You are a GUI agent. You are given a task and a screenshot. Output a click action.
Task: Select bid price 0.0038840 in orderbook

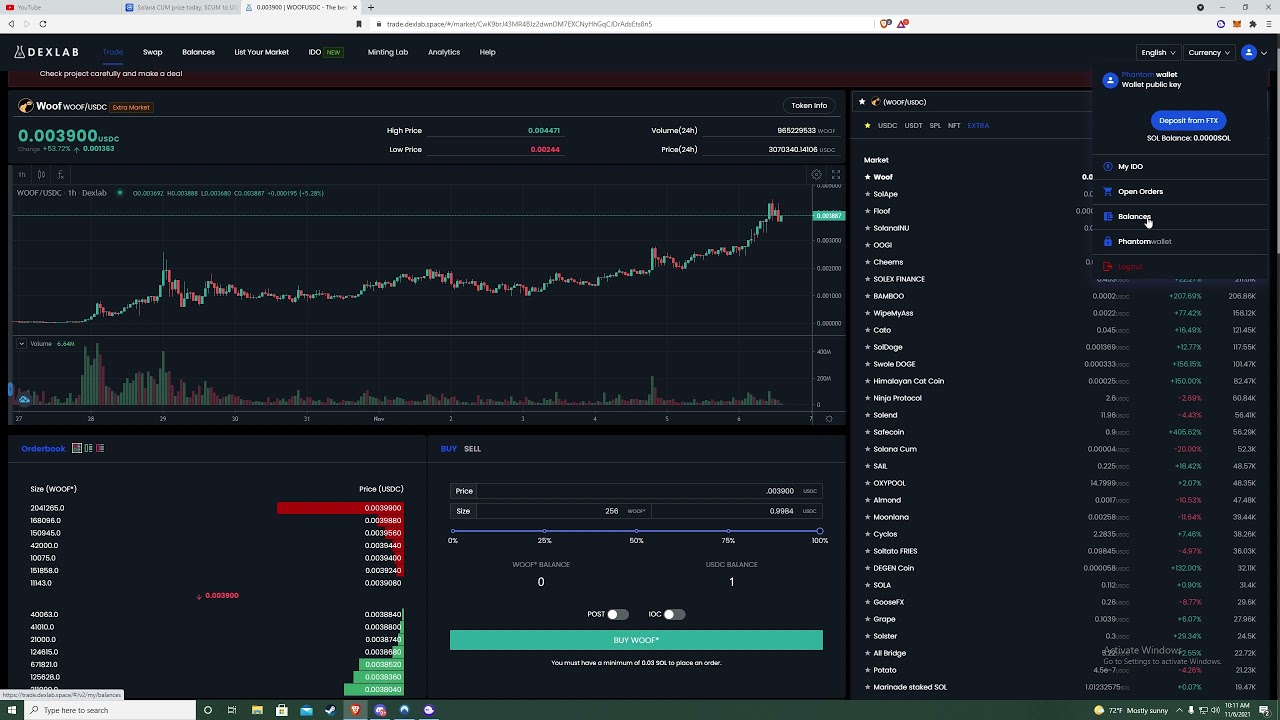pos(383,615)
